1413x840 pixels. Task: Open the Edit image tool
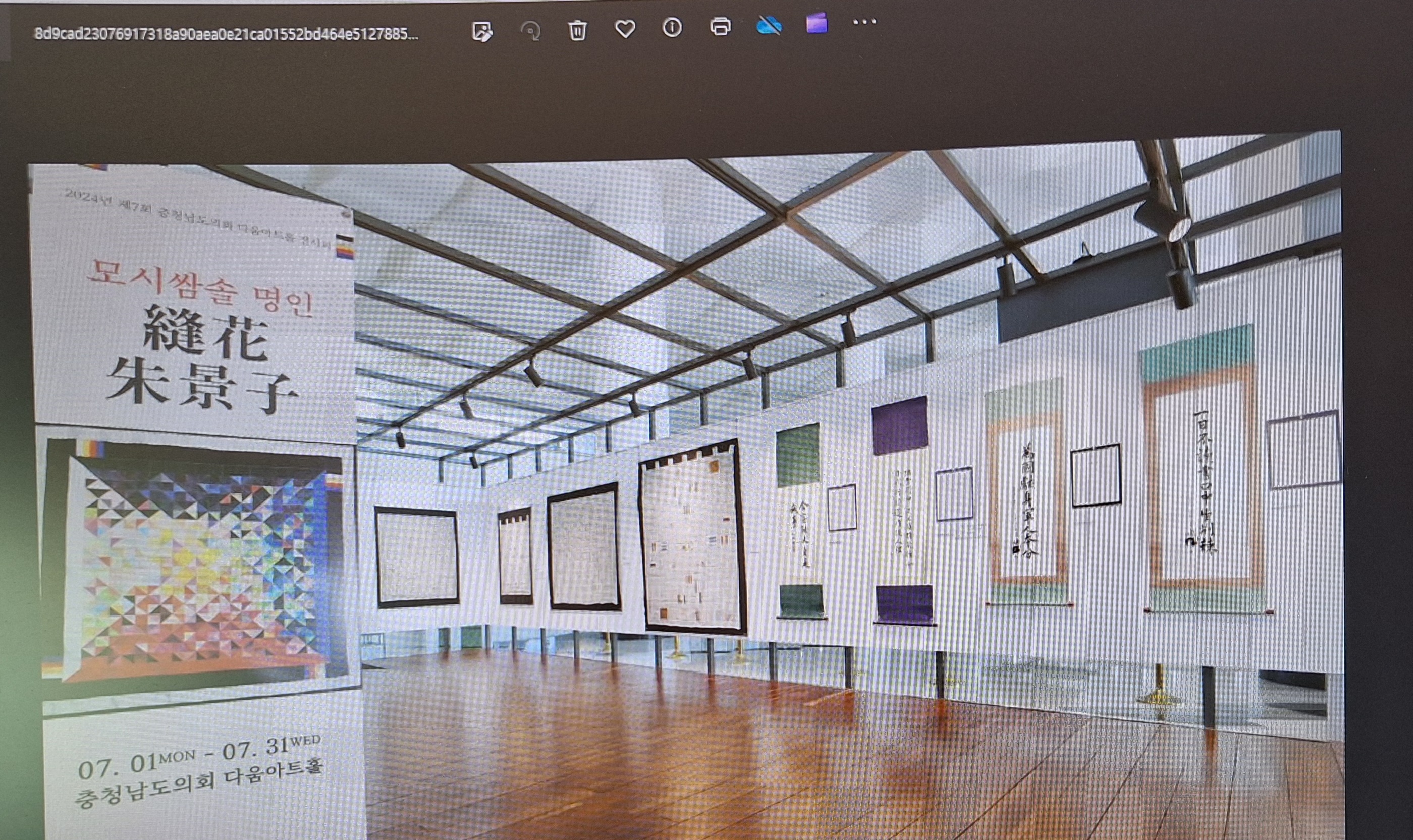[482, 32]
